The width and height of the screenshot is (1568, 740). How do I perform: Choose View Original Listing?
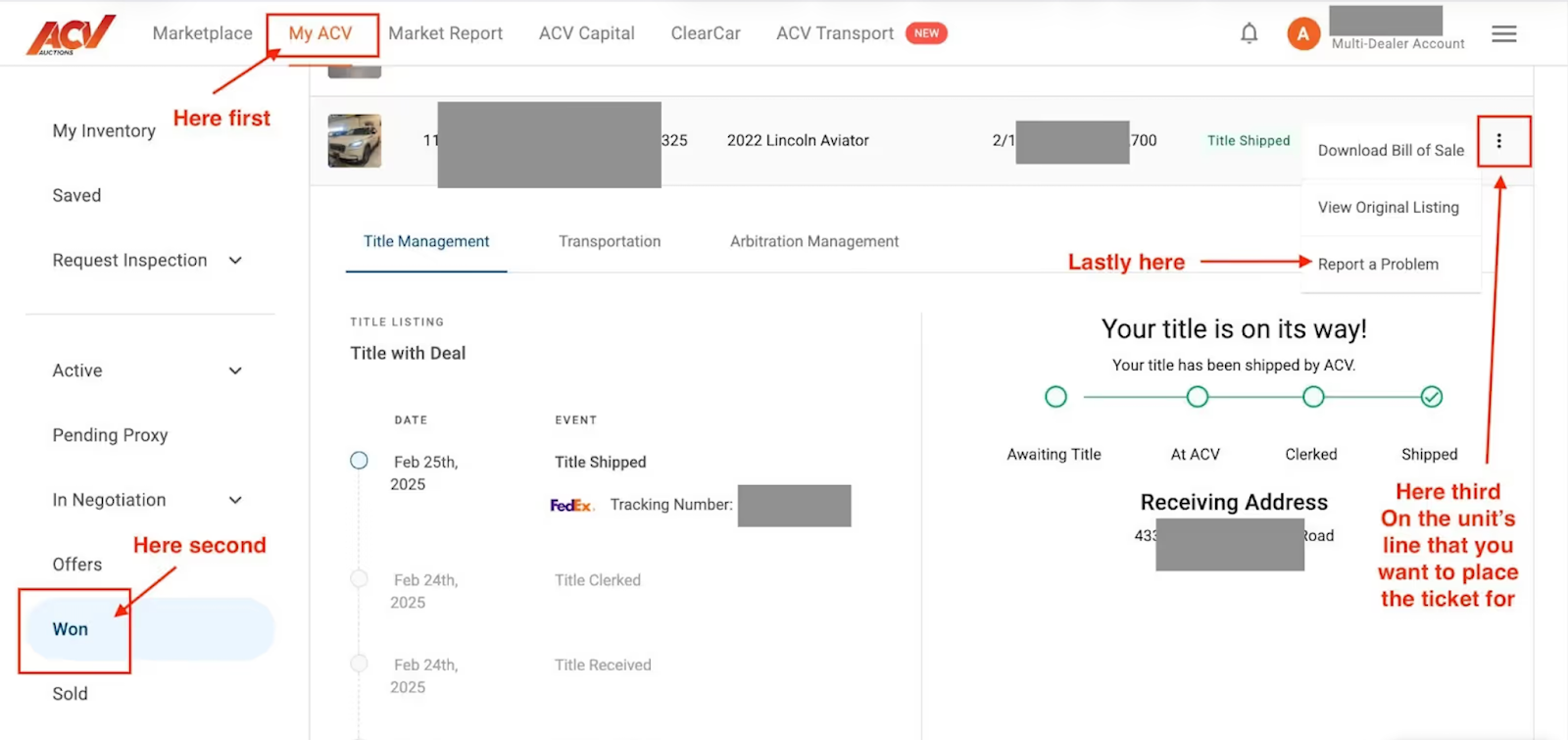pyautogui.click(x=1388, y=207)
